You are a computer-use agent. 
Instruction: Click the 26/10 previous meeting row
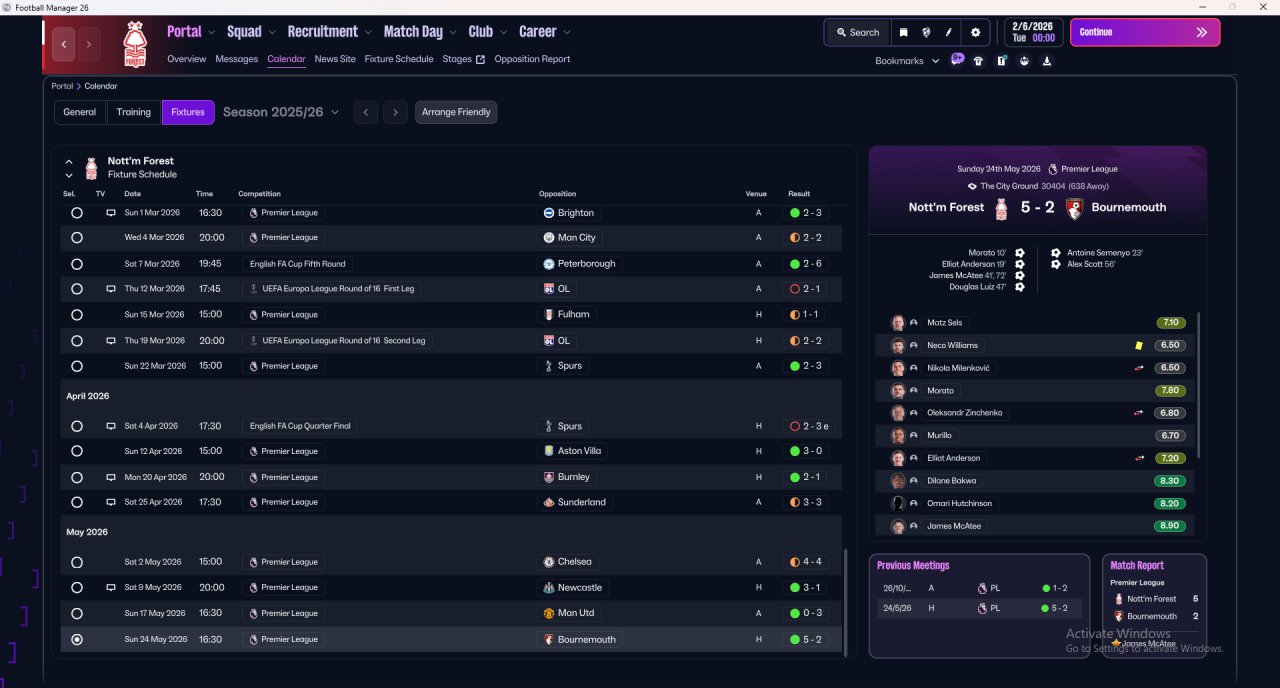coord(979,588)
